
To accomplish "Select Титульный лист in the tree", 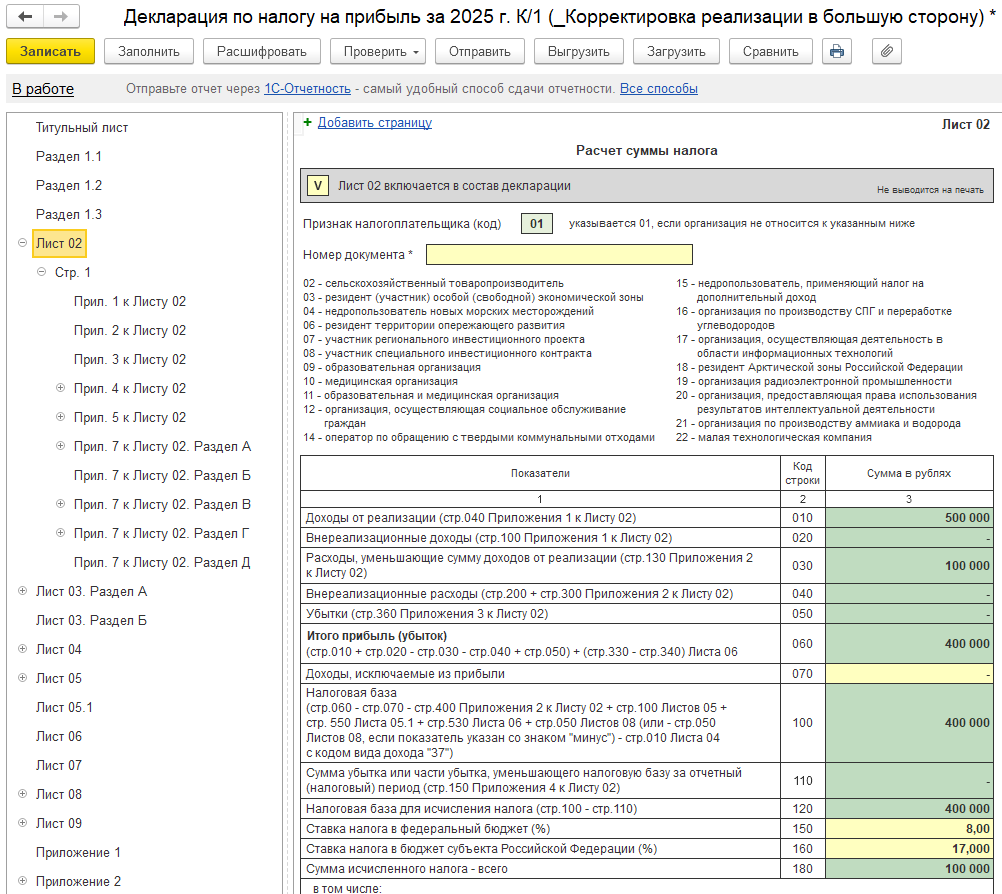I will [x=82, y=128].
